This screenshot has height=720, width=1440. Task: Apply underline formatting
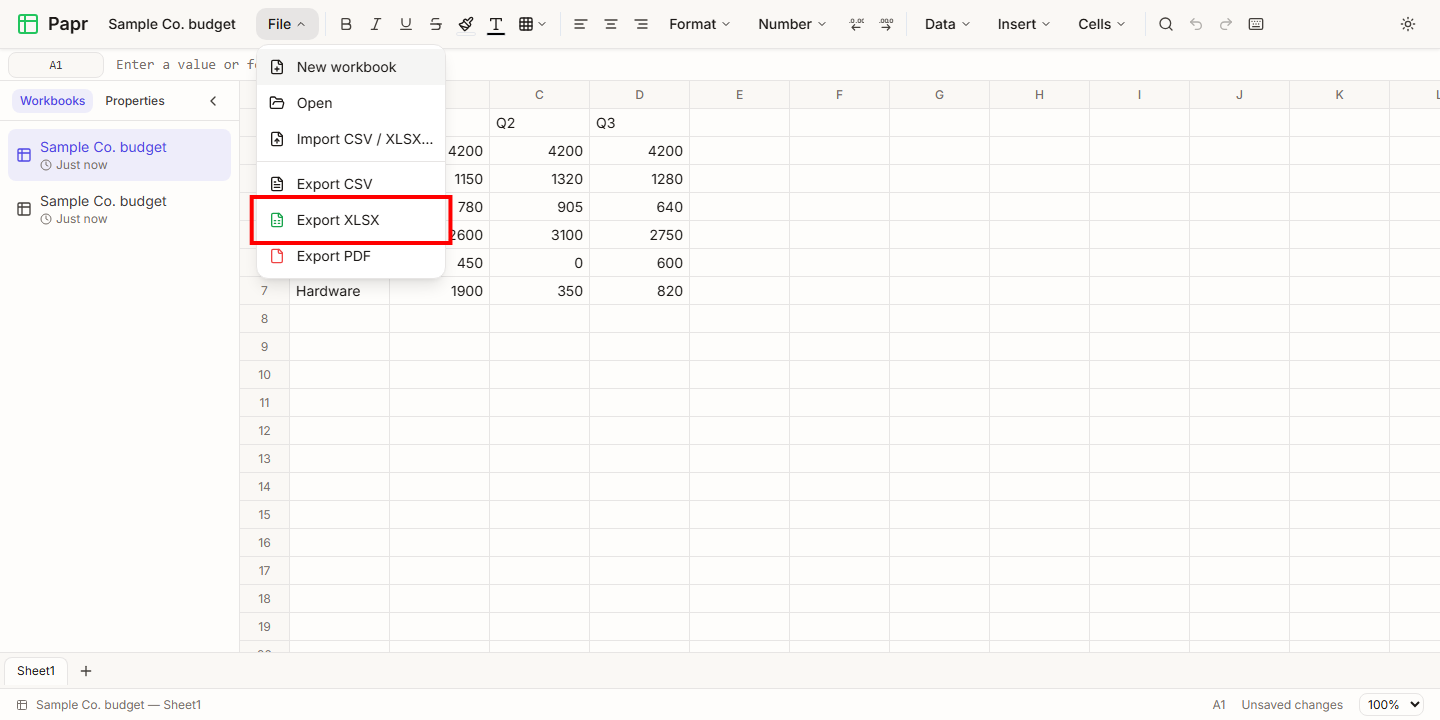point(406,24)
